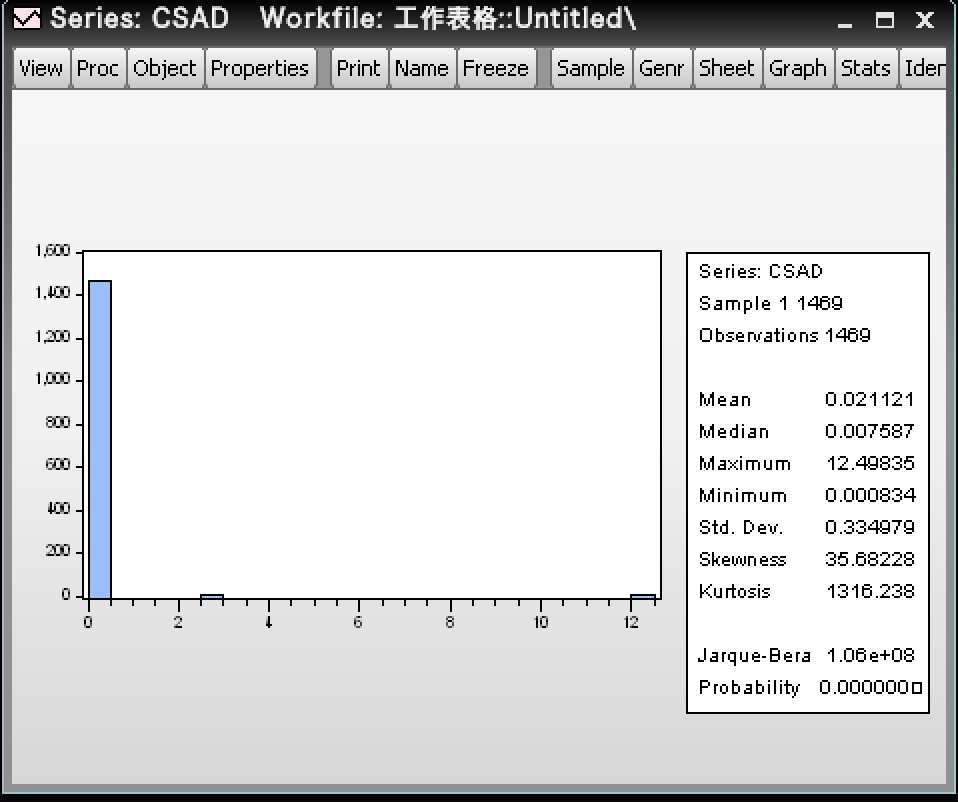Click the Genr button
Viewport: 958px width, 802px height.
coord(662,68)
